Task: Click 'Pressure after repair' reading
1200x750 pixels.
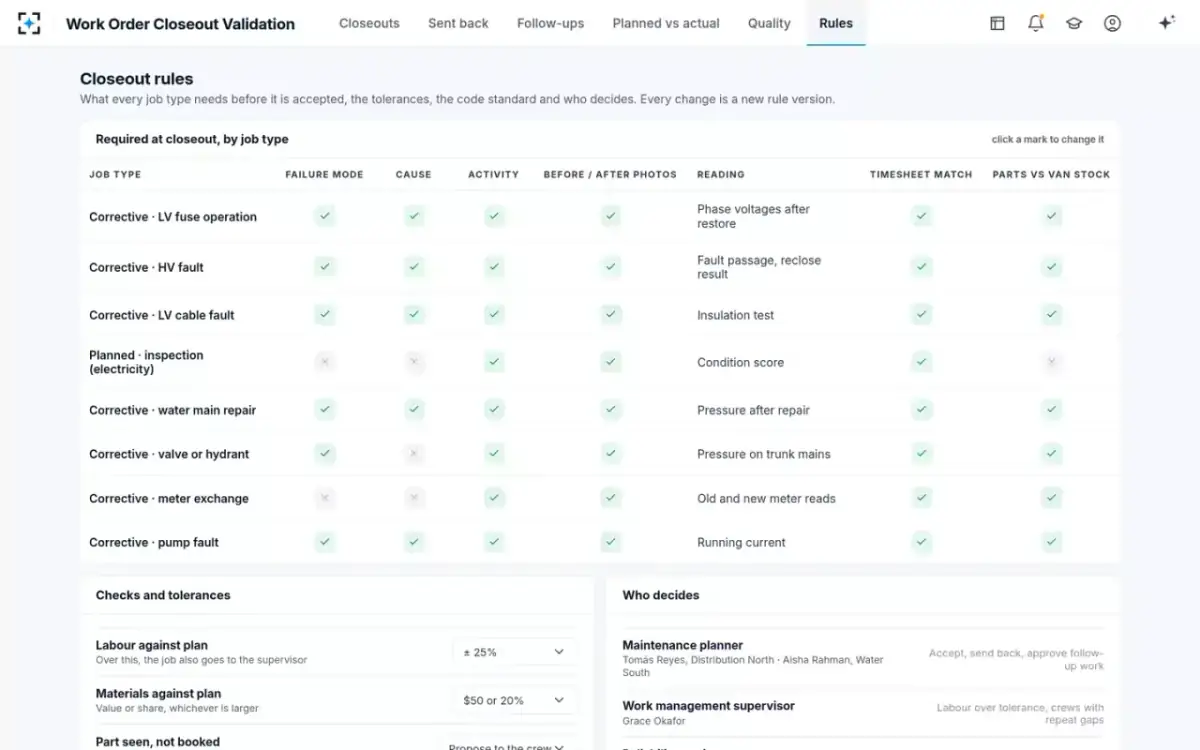Action: coord(753,410)
